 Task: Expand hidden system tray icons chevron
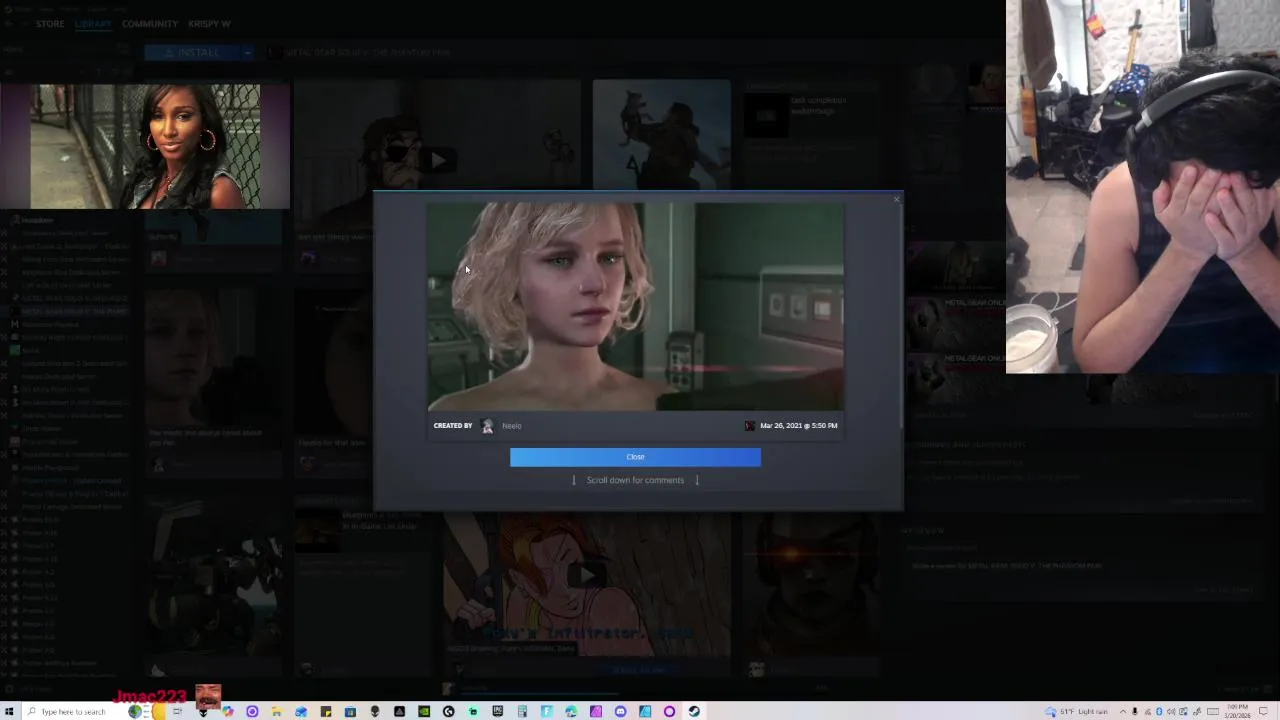pos(1122,711)
